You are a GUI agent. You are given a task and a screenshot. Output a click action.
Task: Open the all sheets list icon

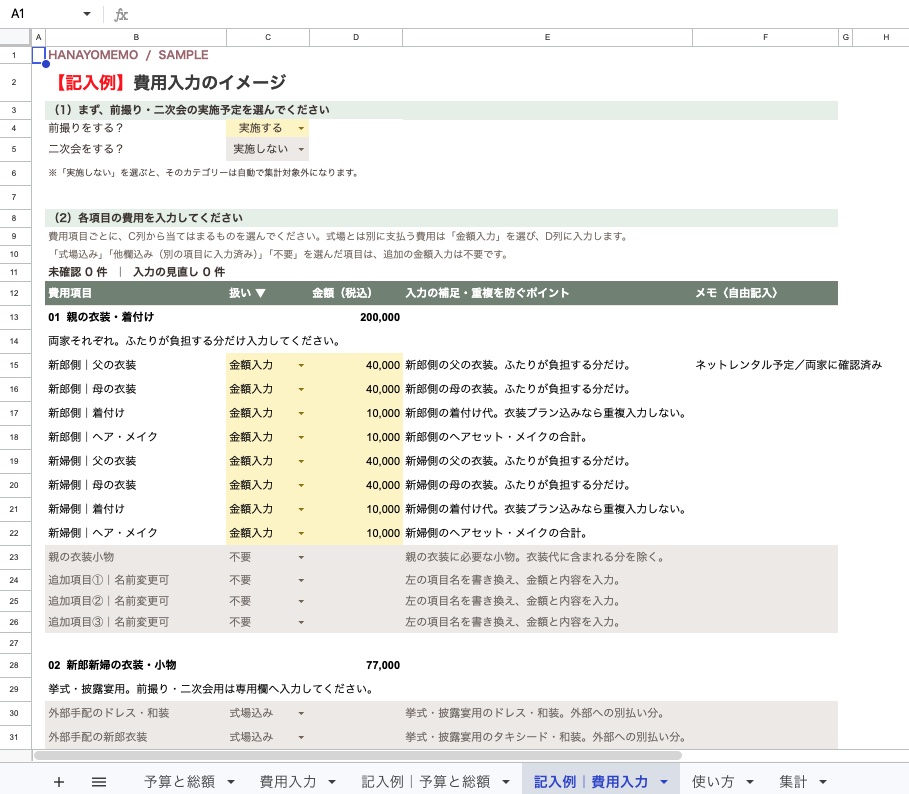pos(99,782)
